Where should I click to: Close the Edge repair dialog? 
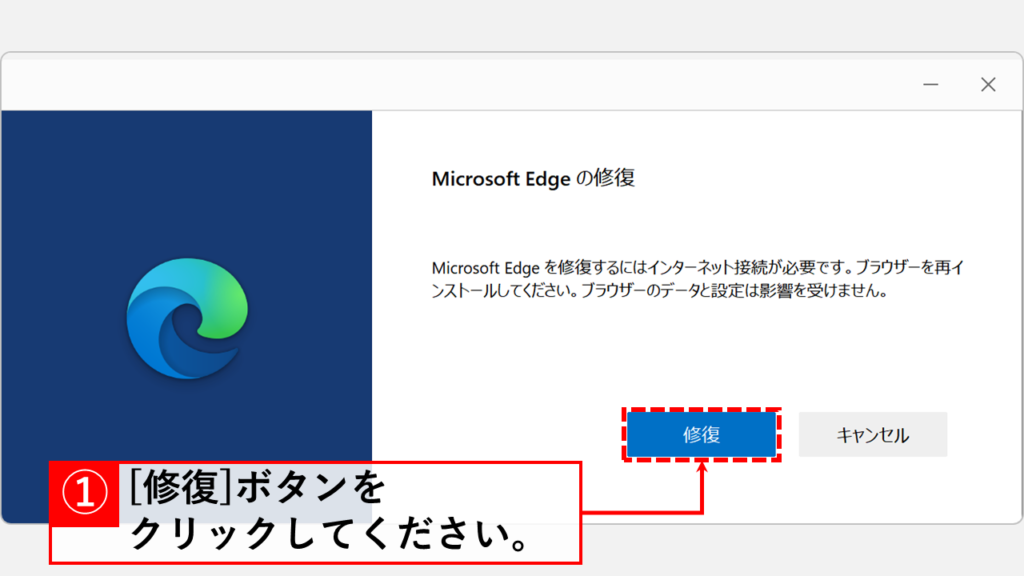(988, 84)
